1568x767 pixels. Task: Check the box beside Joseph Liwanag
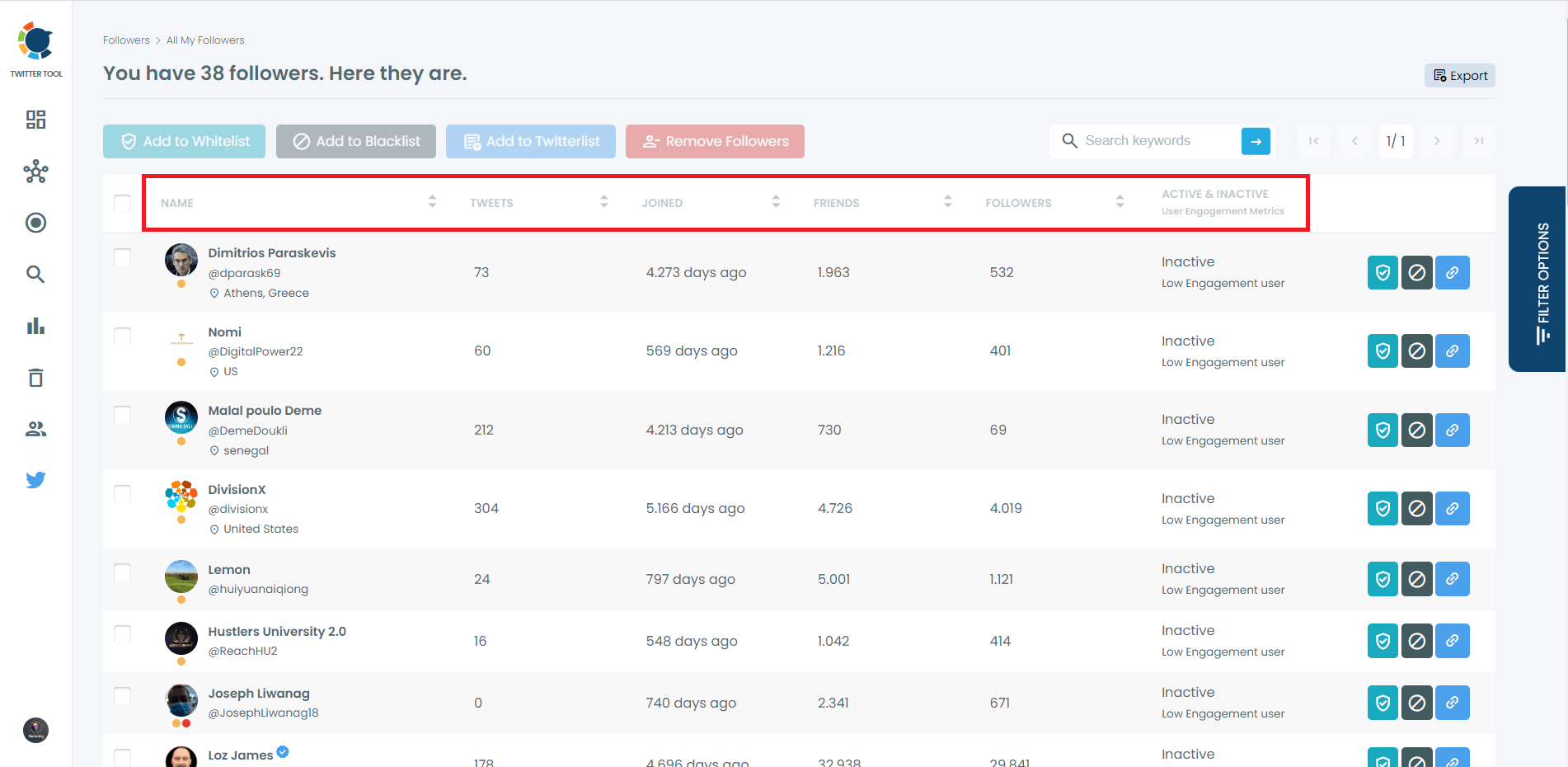(122, 697)
